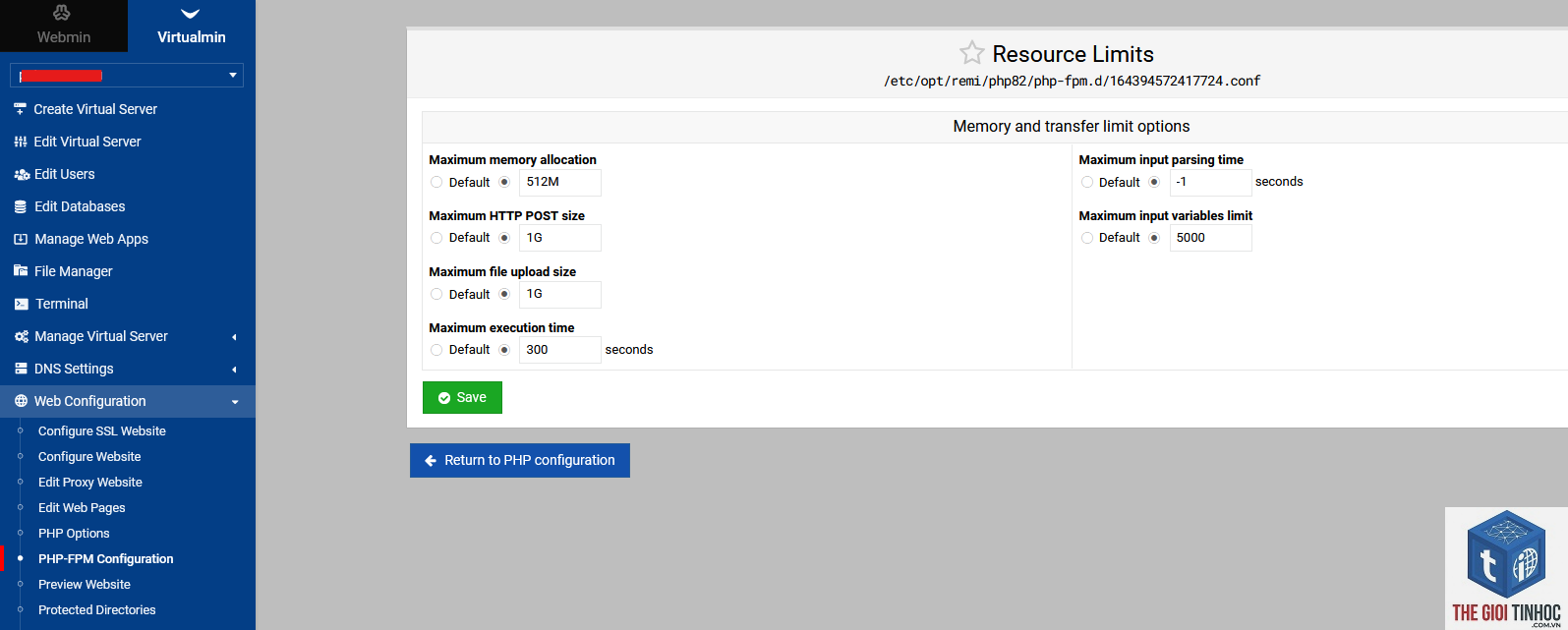Click the DNS Settings server icon
This screenshot has height=630, width=1568.
(20, 369)
